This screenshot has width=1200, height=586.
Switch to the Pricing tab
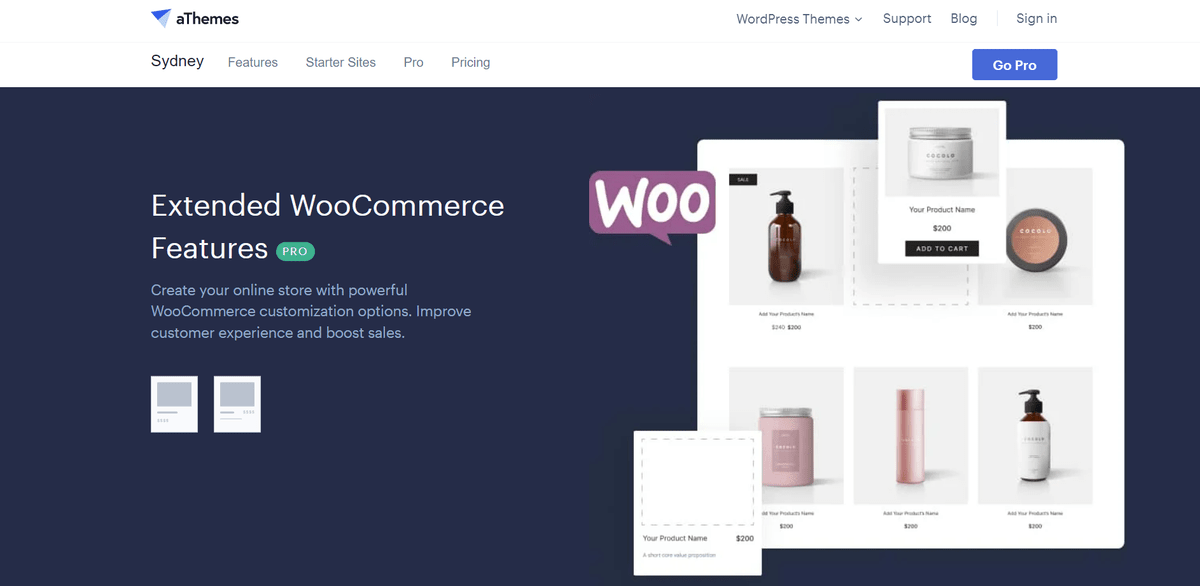click(x=471, y=62)
